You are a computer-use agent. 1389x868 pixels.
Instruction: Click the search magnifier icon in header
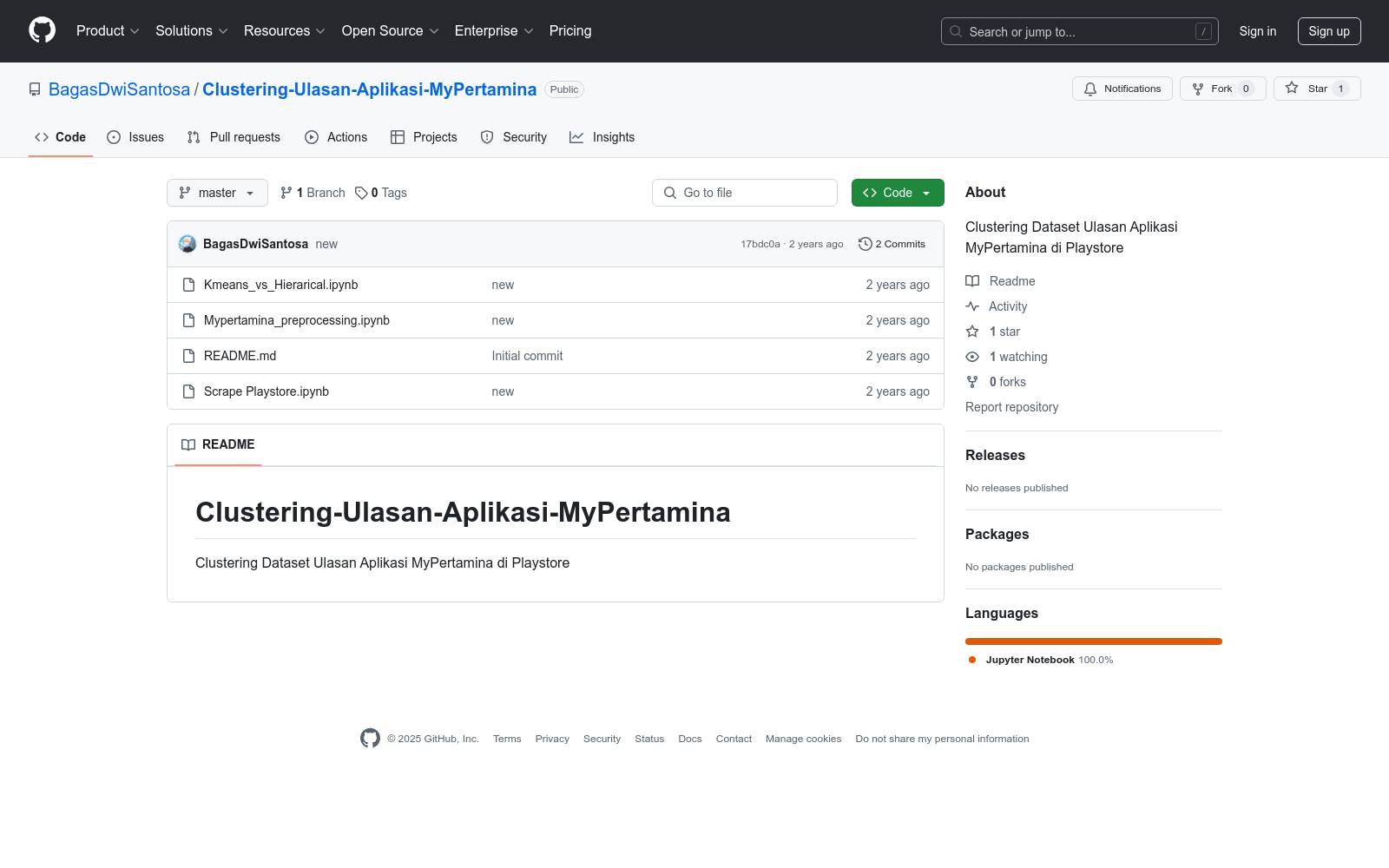tap(956, 31)
